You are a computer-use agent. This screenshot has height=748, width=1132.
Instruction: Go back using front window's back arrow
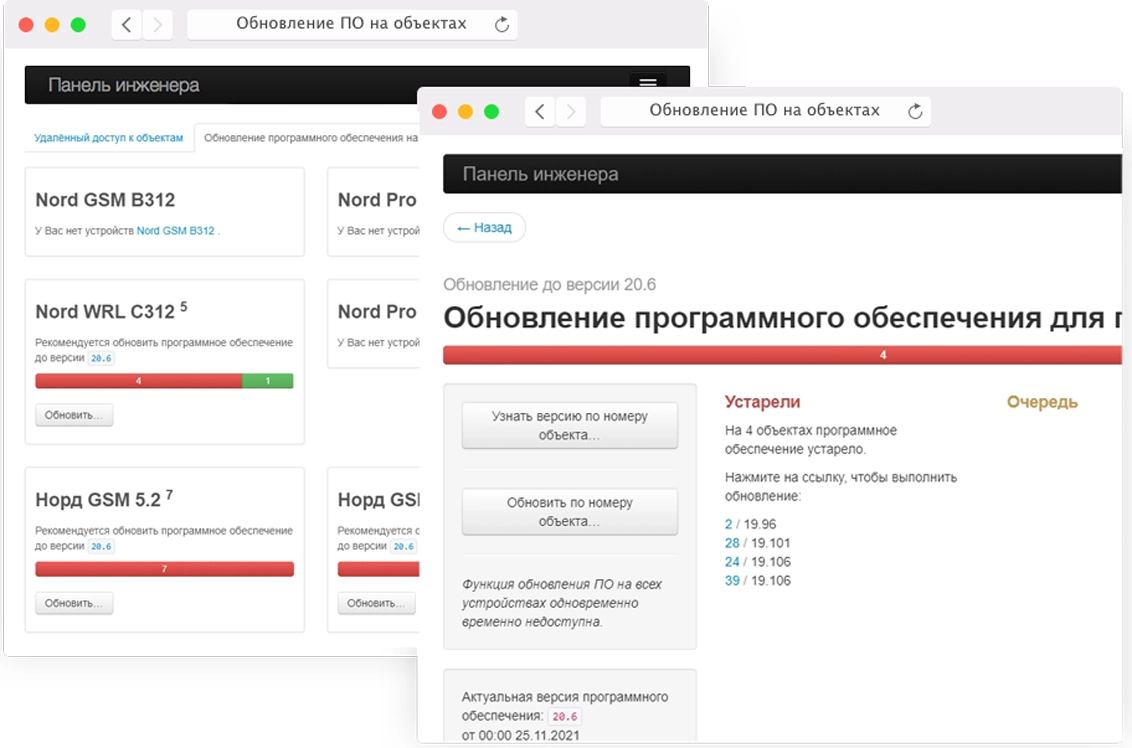tap(540, 111)
